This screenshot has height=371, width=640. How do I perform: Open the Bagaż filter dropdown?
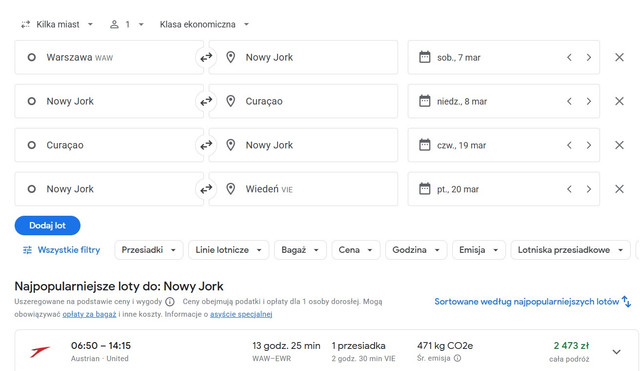pyautogui.click(x=300, y=250)
